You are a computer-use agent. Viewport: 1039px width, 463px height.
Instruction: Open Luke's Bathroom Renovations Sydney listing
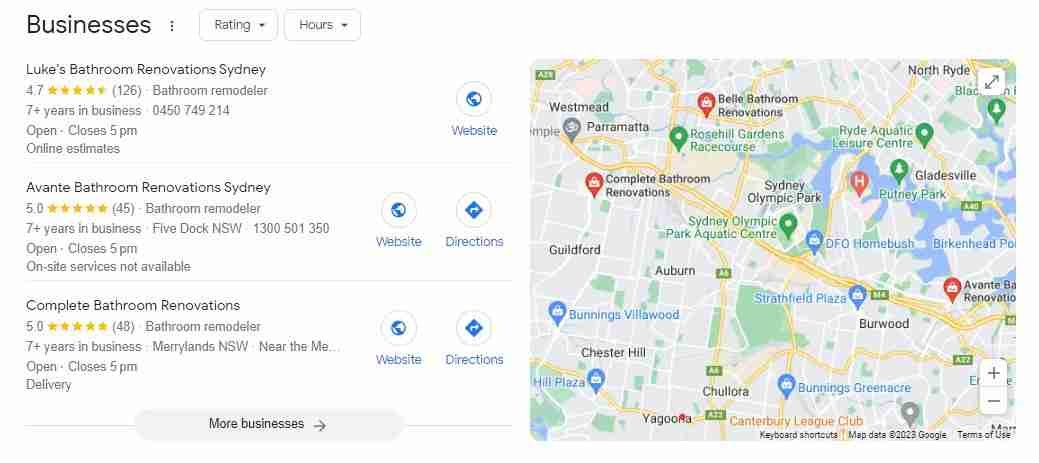pyautogui.click(x=146, y=70)
